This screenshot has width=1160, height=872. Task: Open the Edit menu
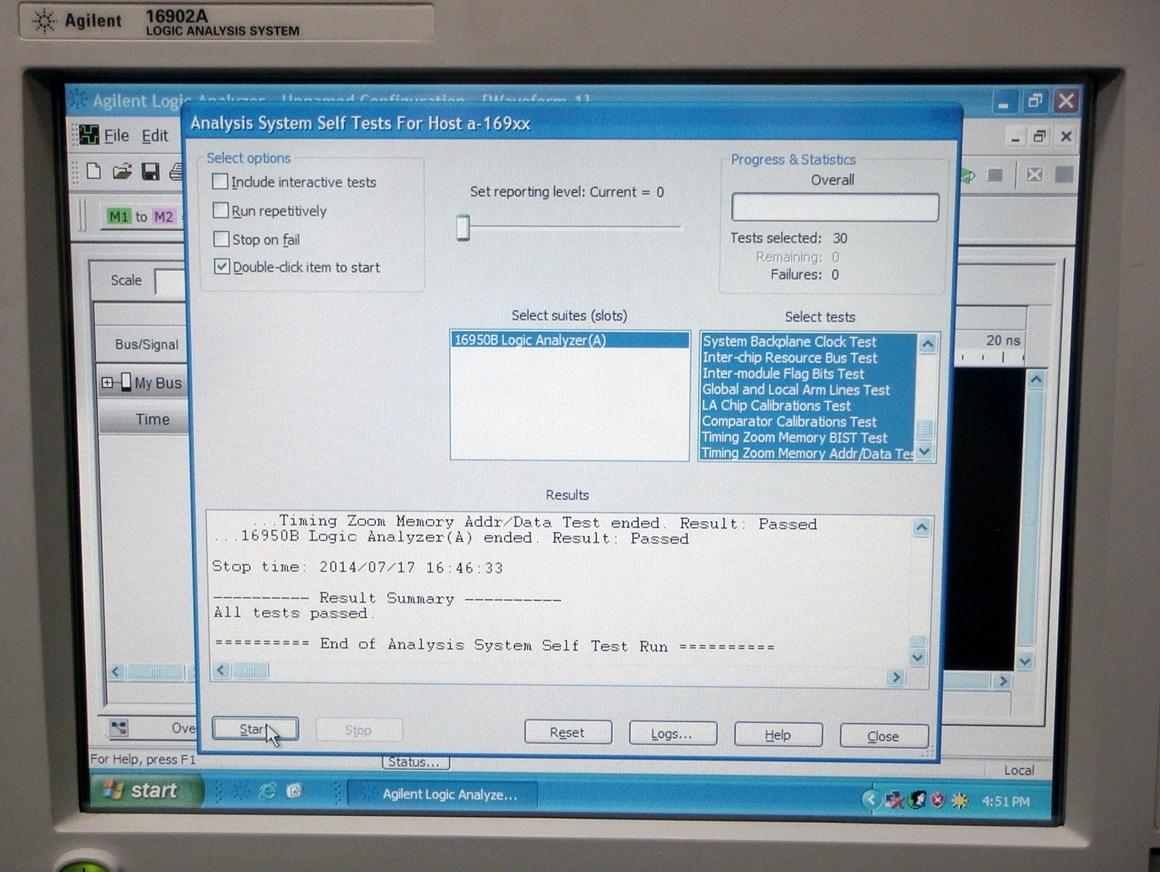(x=155, y=135)
